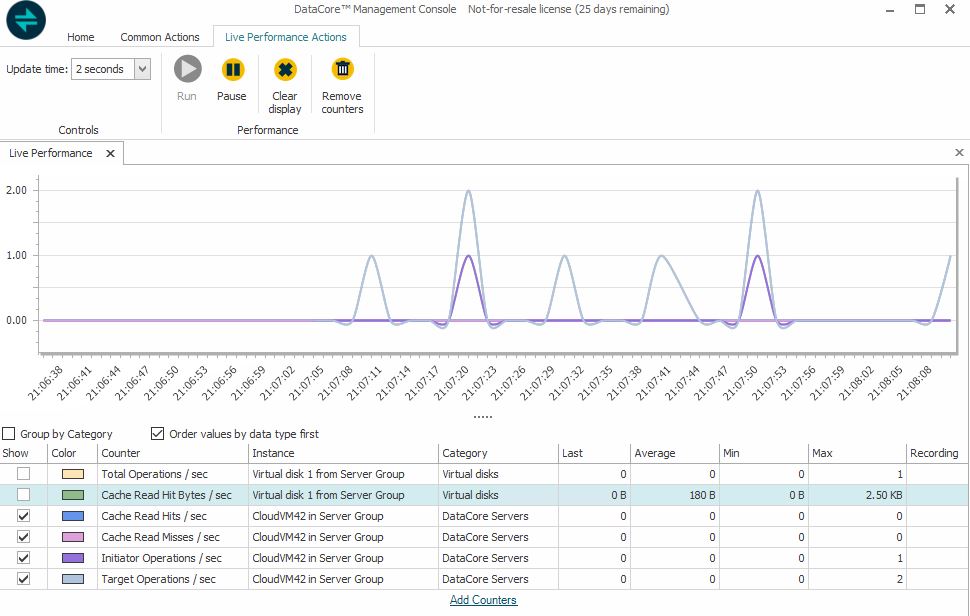Click the Remove counters trash icon
Viewport: 970px width, 616px height.
(x=342, y=70)
